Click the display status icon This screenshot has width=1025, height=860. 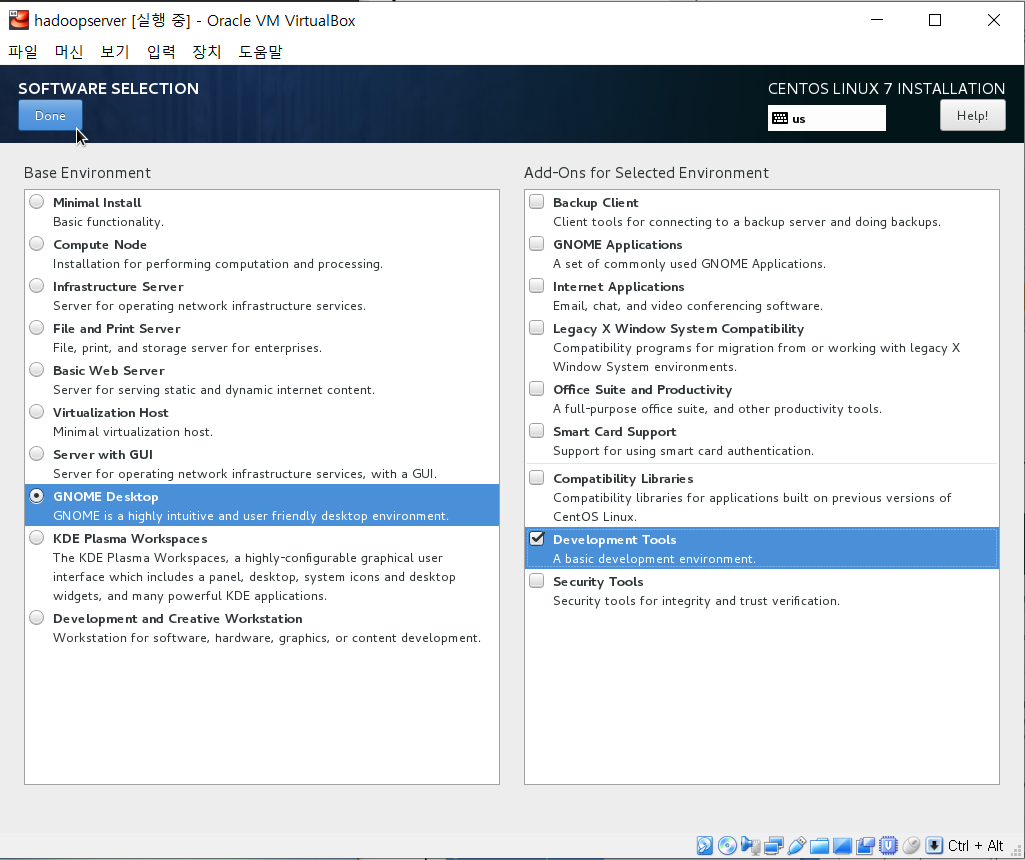pyautogui.click(x=842, y=846)
